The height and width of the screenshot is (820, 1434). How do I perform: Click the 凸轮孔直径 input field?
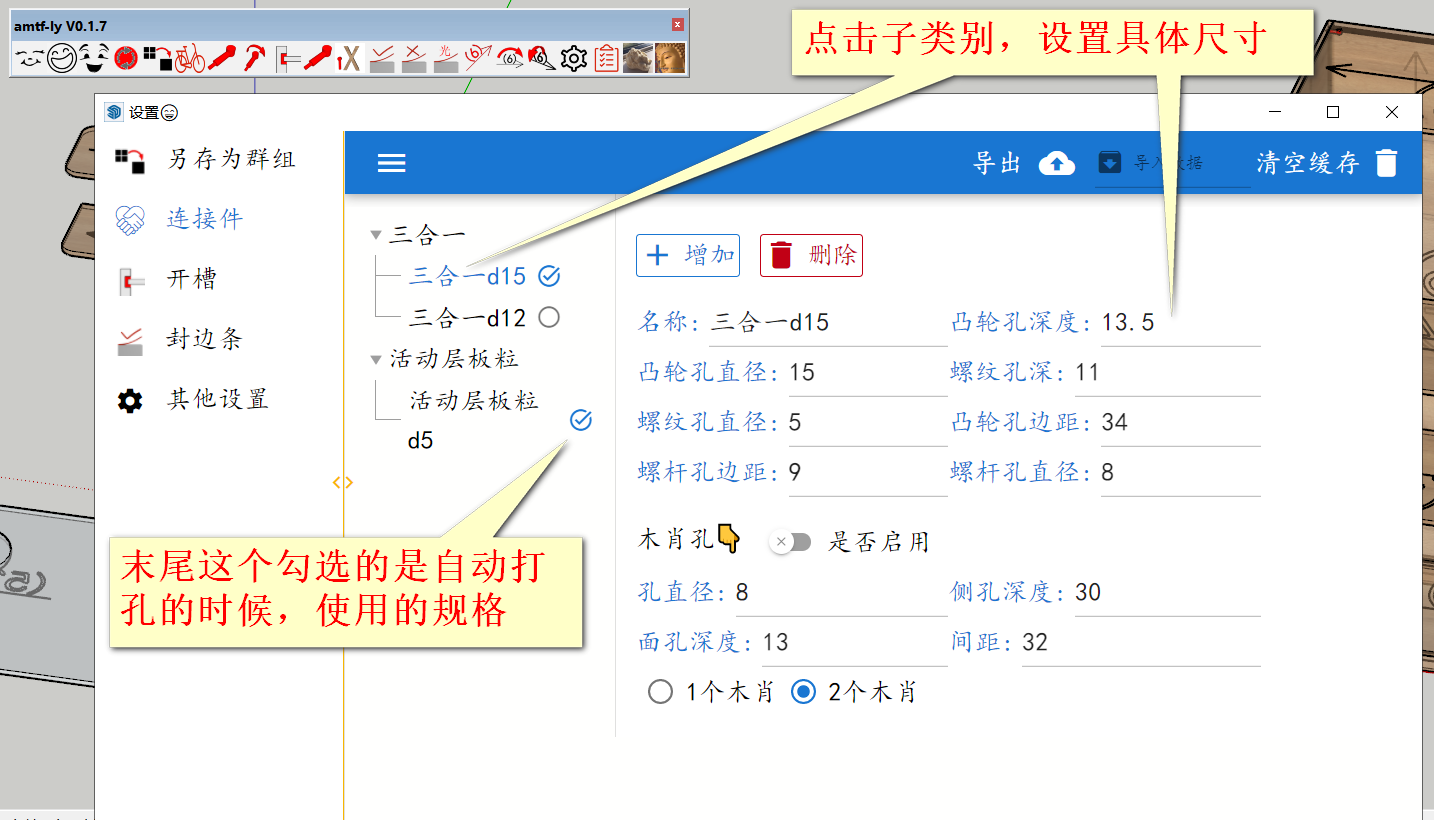pos(865,373)
